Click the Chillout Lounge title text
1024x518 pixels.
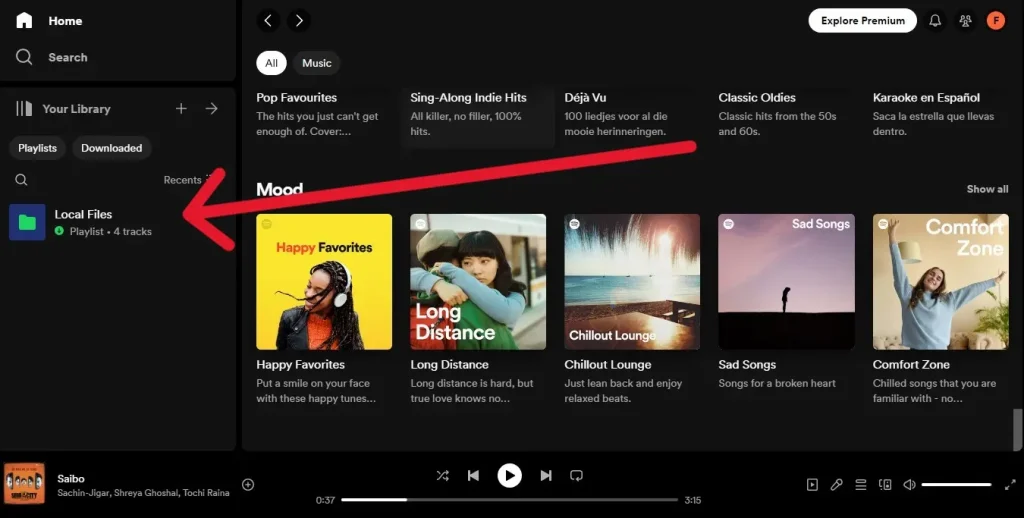point(607,364)
